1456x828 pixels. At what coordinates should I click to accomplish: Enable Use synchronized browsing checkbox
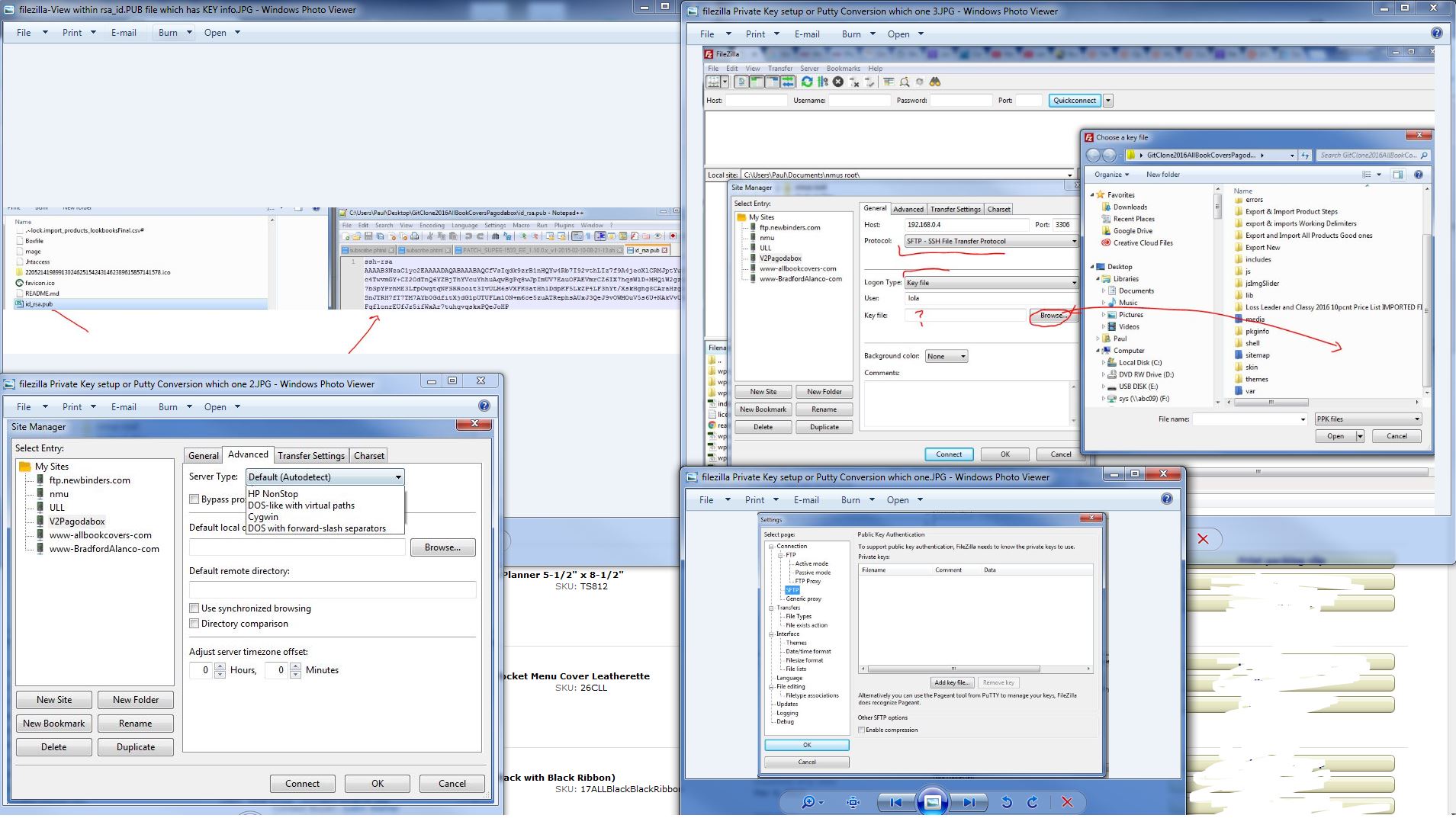[x=194, y=608]
